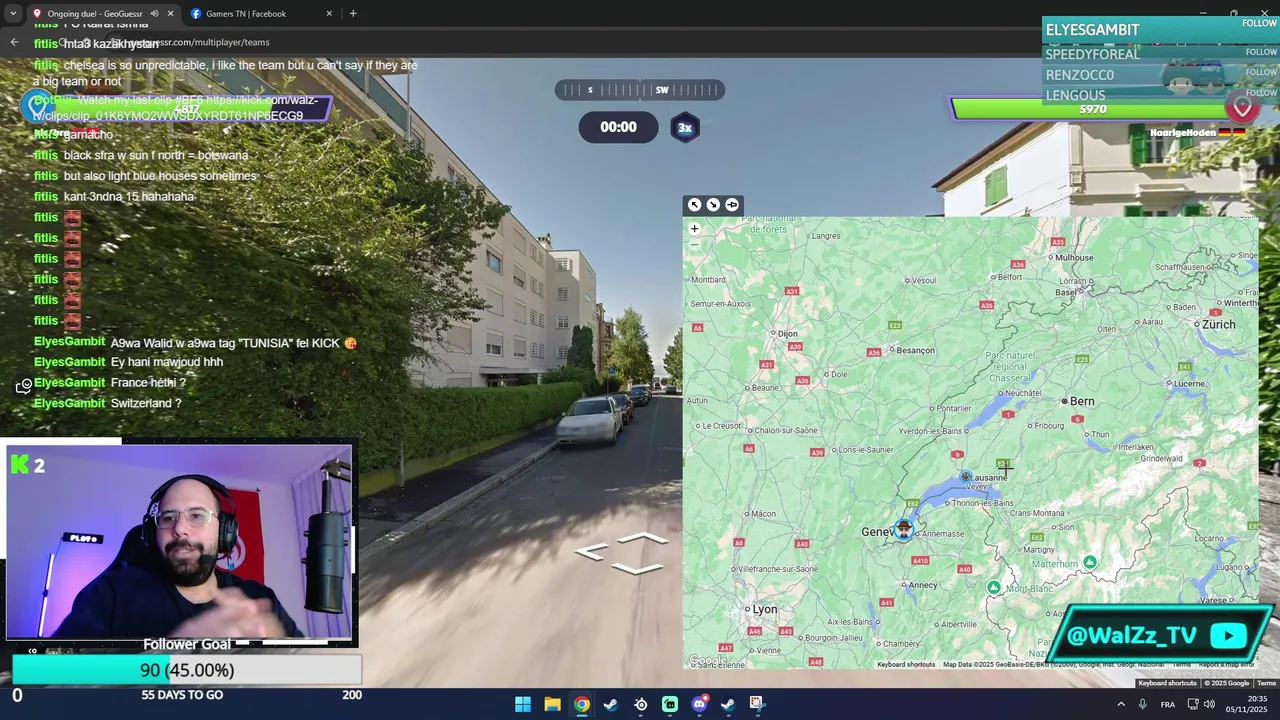Click ElyesGambit's 'France hethi ?' message
This screenshot has width=1280, height=720.
148,383
